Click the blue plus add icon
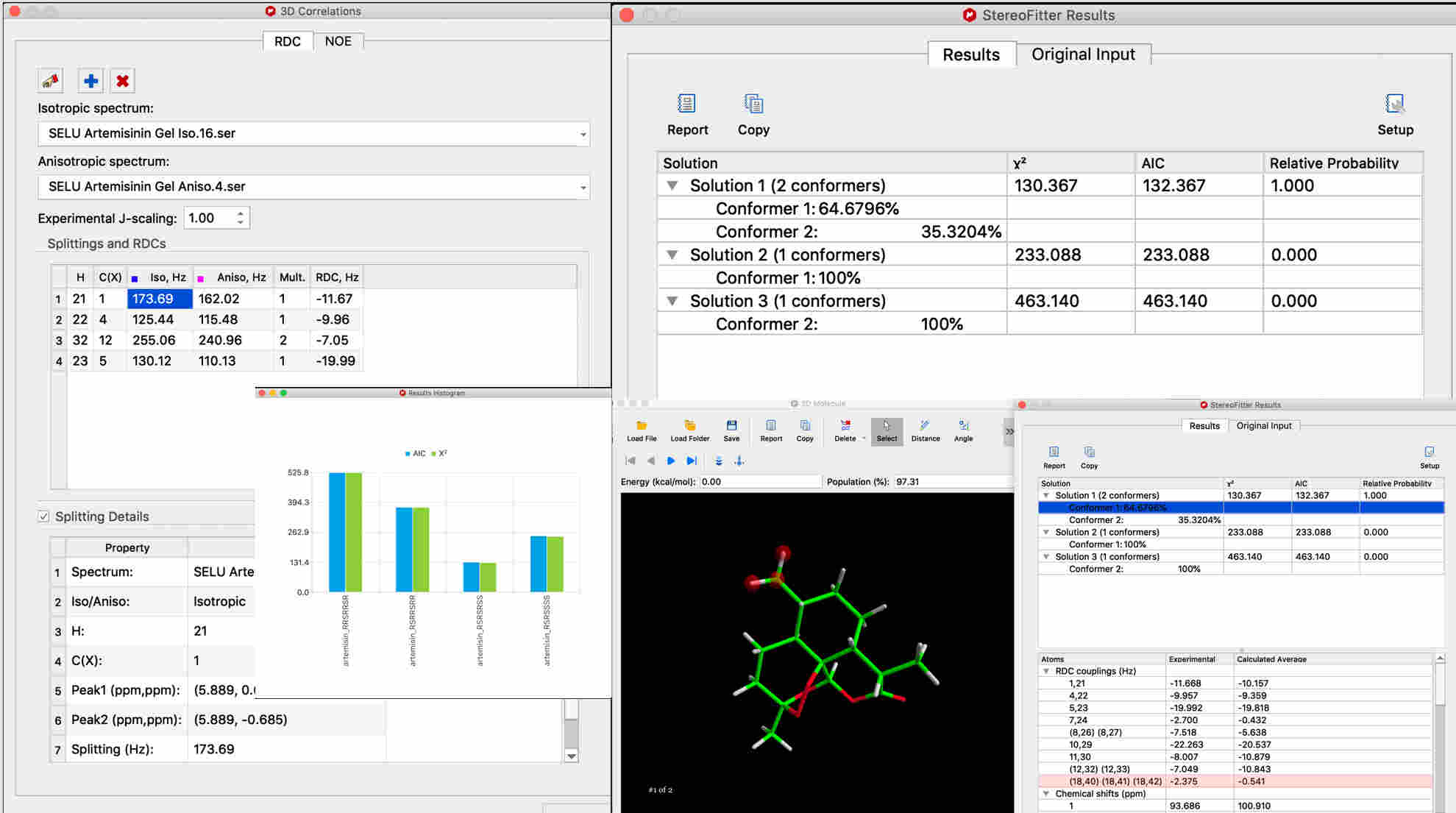This screenshot has width=1456, height=813. click(90, 81)
